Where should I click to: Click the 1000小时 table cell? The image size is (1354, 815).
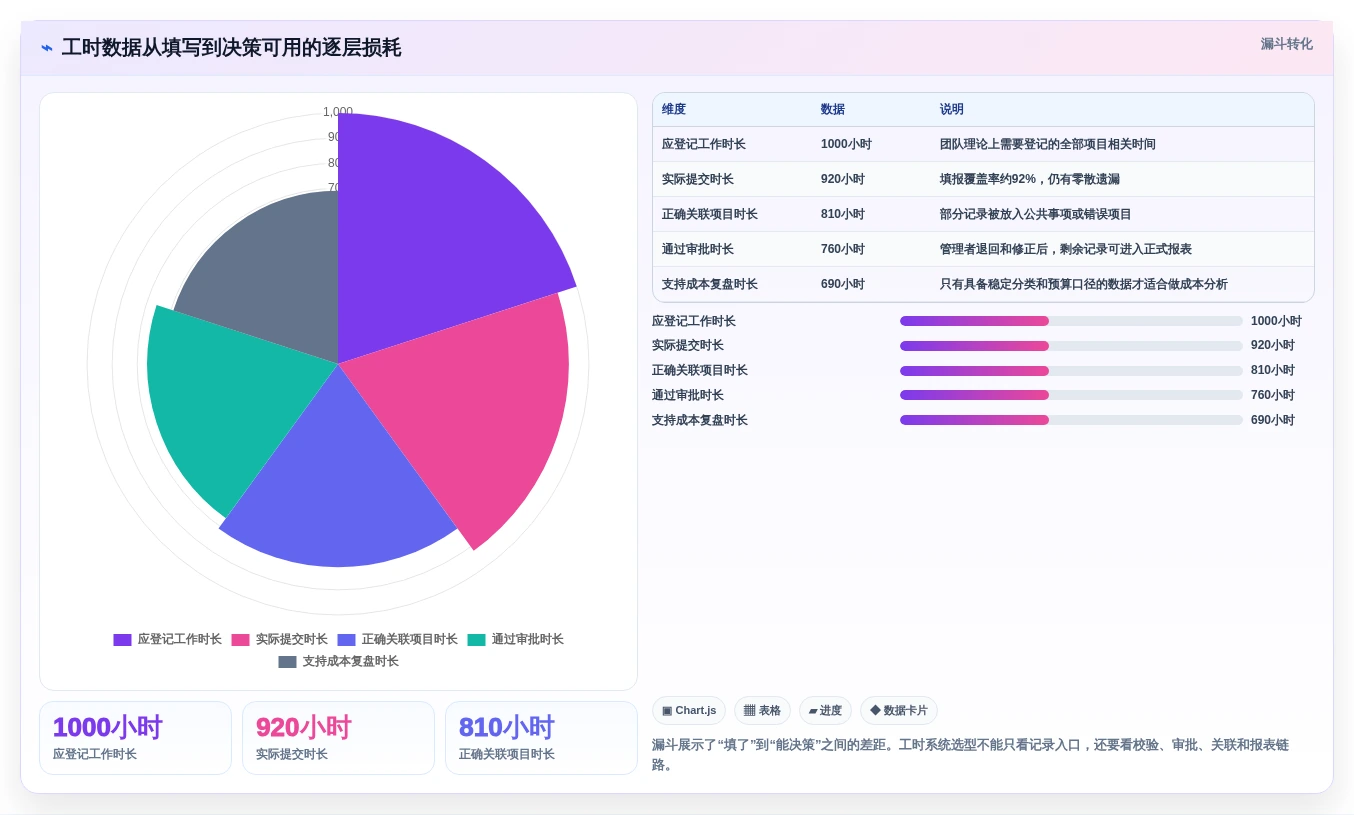point(846,144)
